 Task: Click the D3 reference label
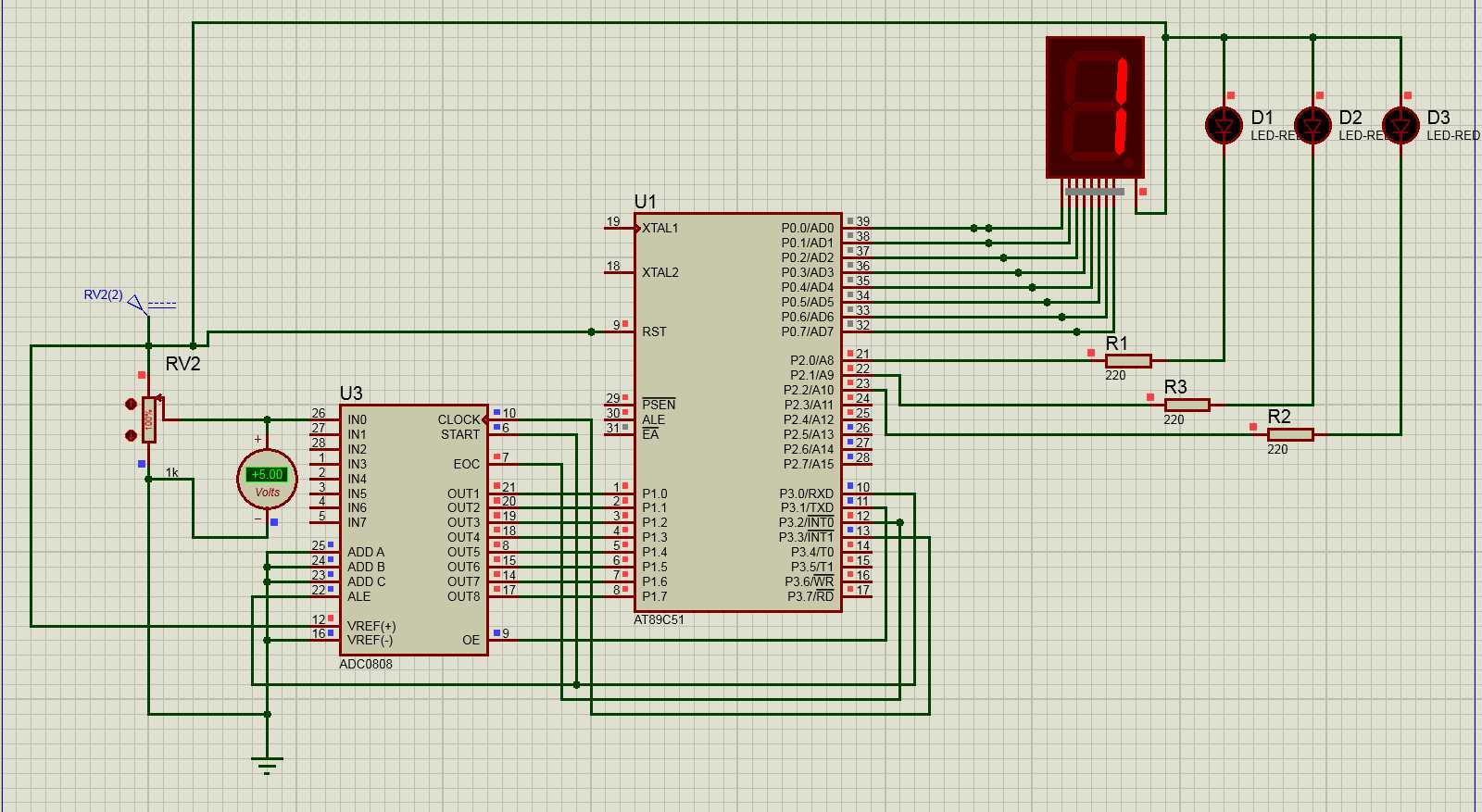[x=1438, y=118]
